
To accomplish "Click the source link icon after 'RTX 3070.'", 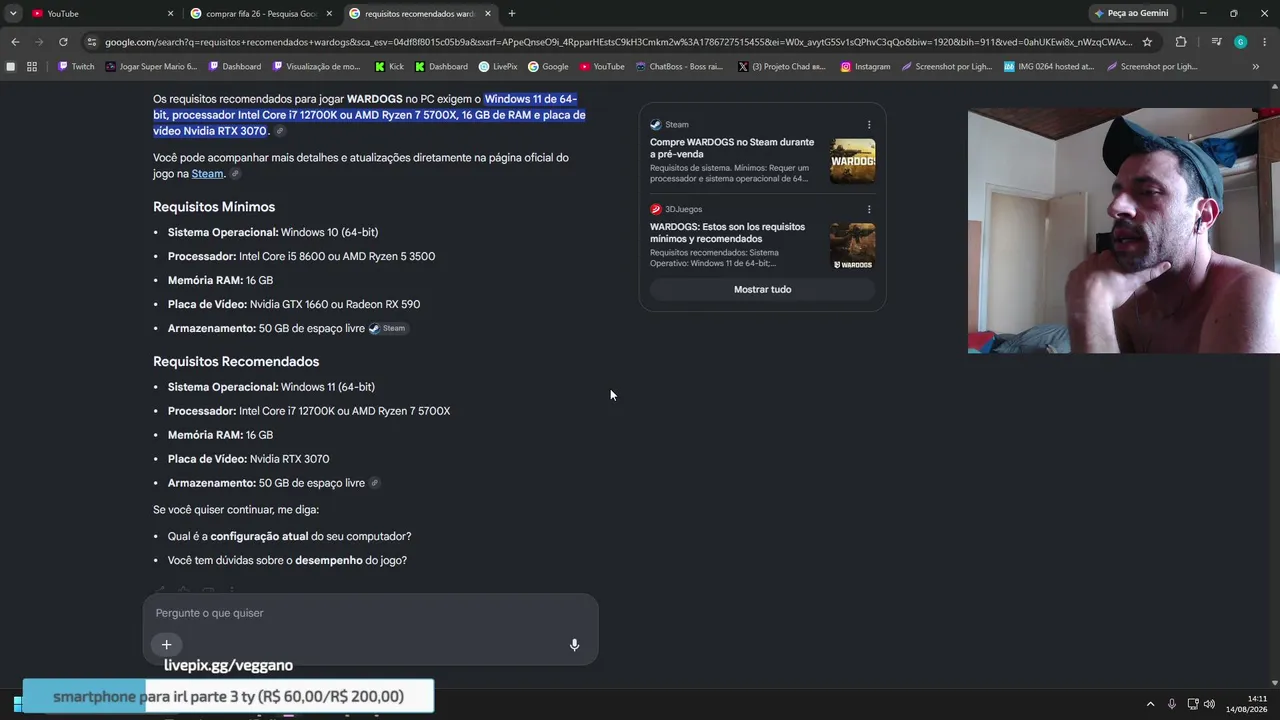I will 280,131.
